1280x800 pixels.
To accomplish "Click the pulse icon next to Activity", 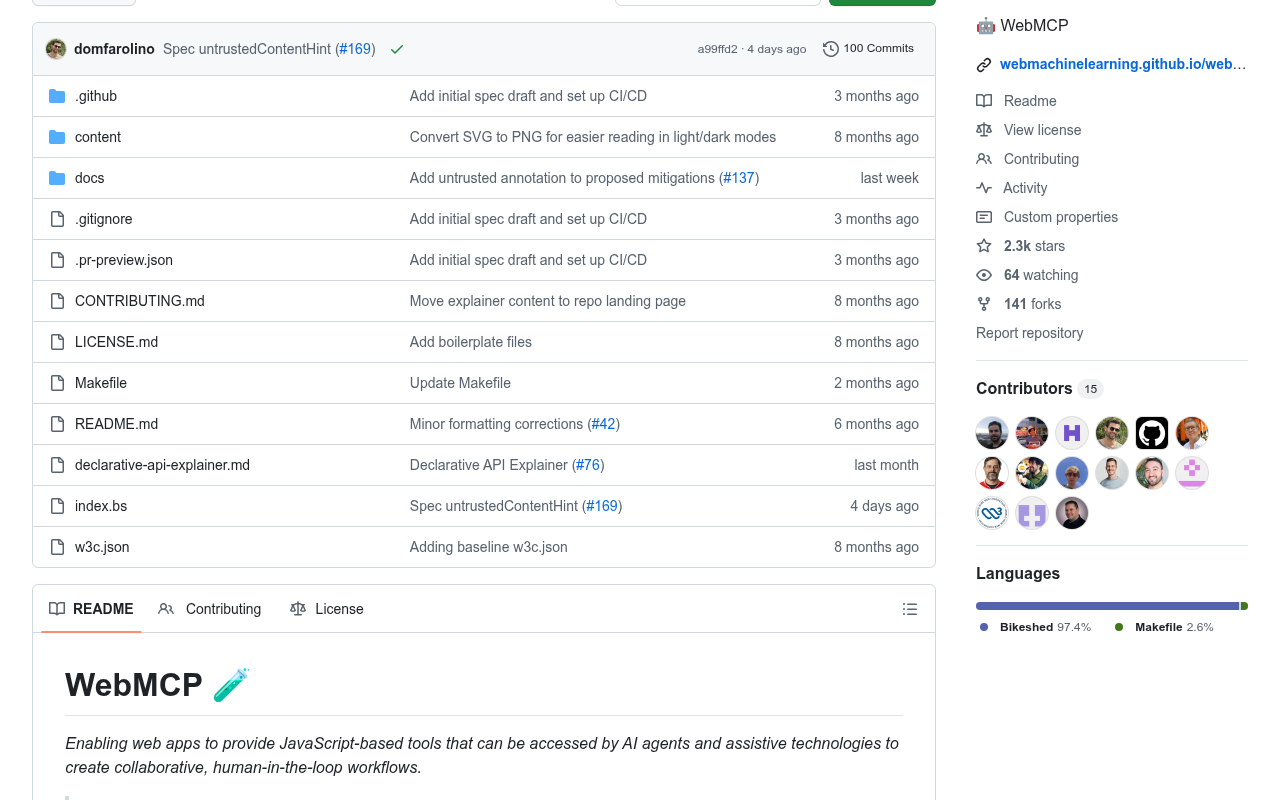I will 984,188.
